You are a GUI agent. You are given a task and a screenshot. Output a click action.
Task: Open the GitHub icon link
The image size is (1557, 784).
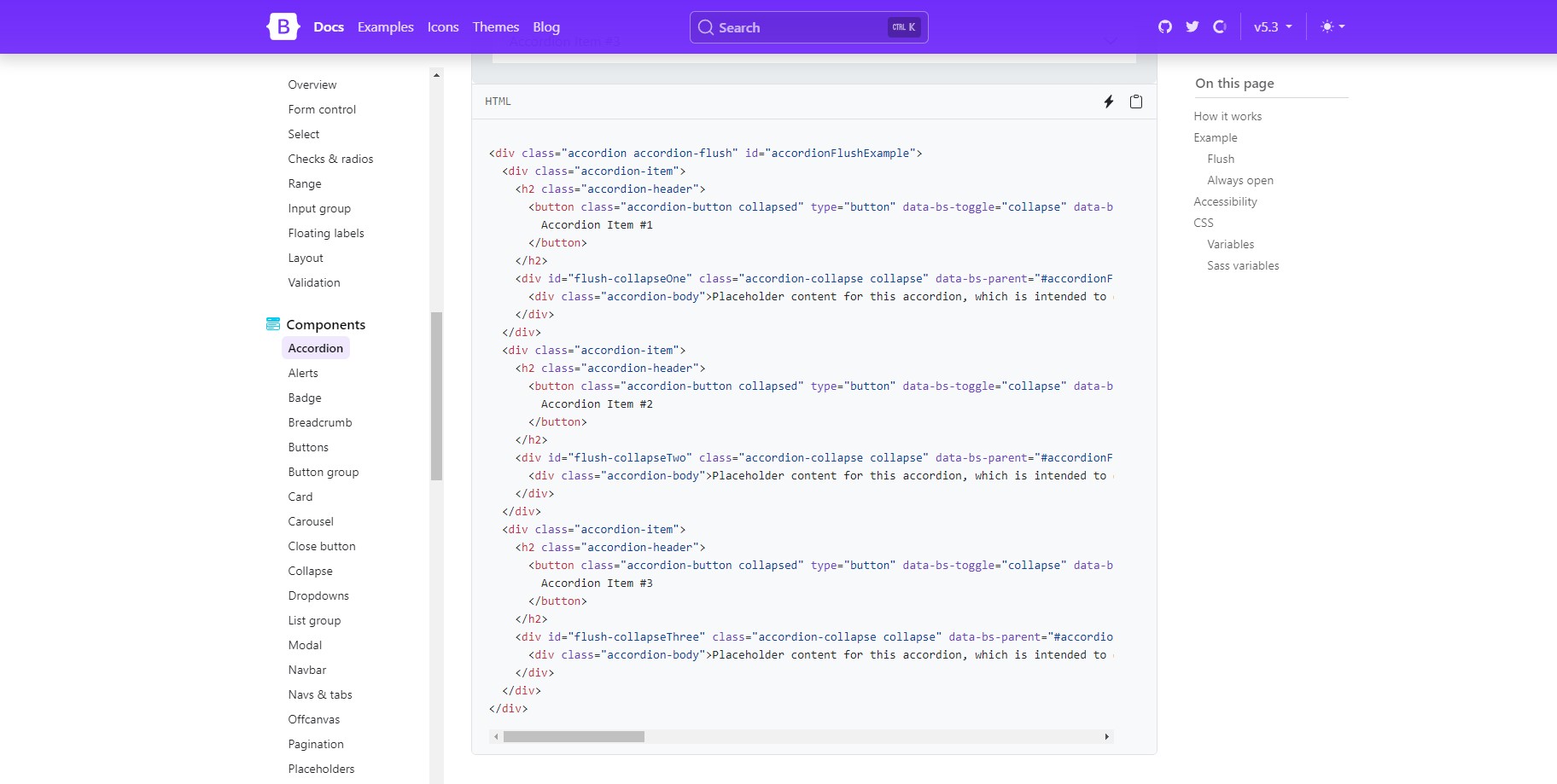click(x=1165, y=27)
